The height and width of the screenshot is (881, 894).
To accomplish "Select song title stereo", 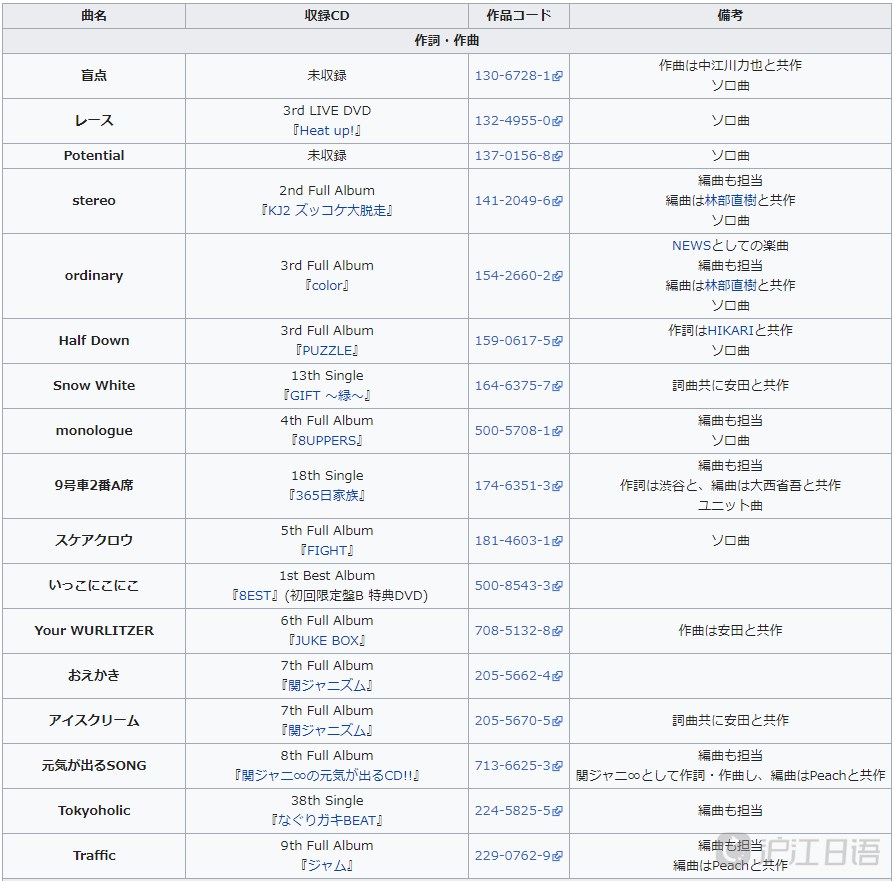I will (94, 201).
